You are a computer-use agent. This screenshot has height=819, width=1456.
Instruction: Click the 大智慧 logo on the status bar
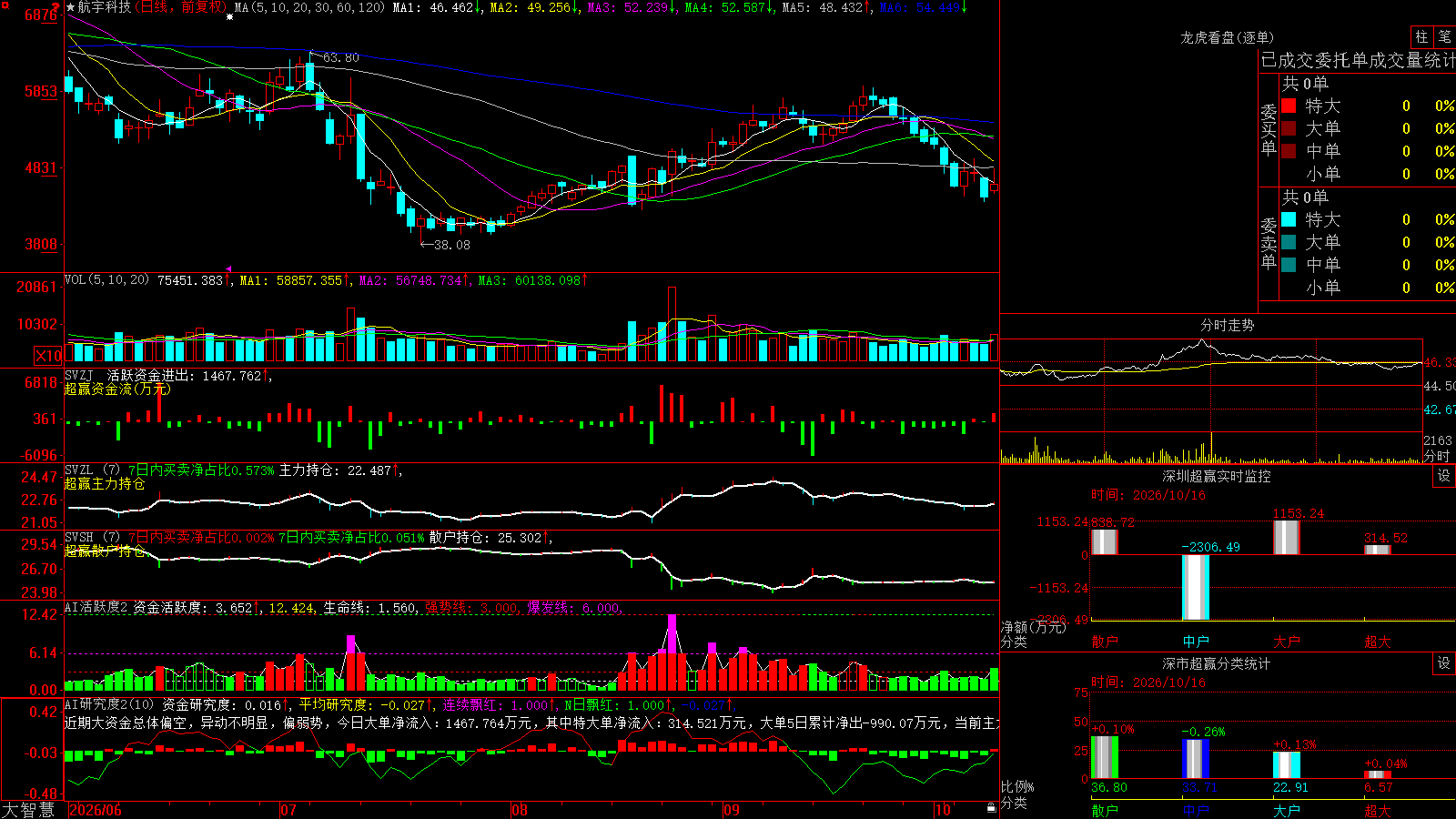[28, 810]
